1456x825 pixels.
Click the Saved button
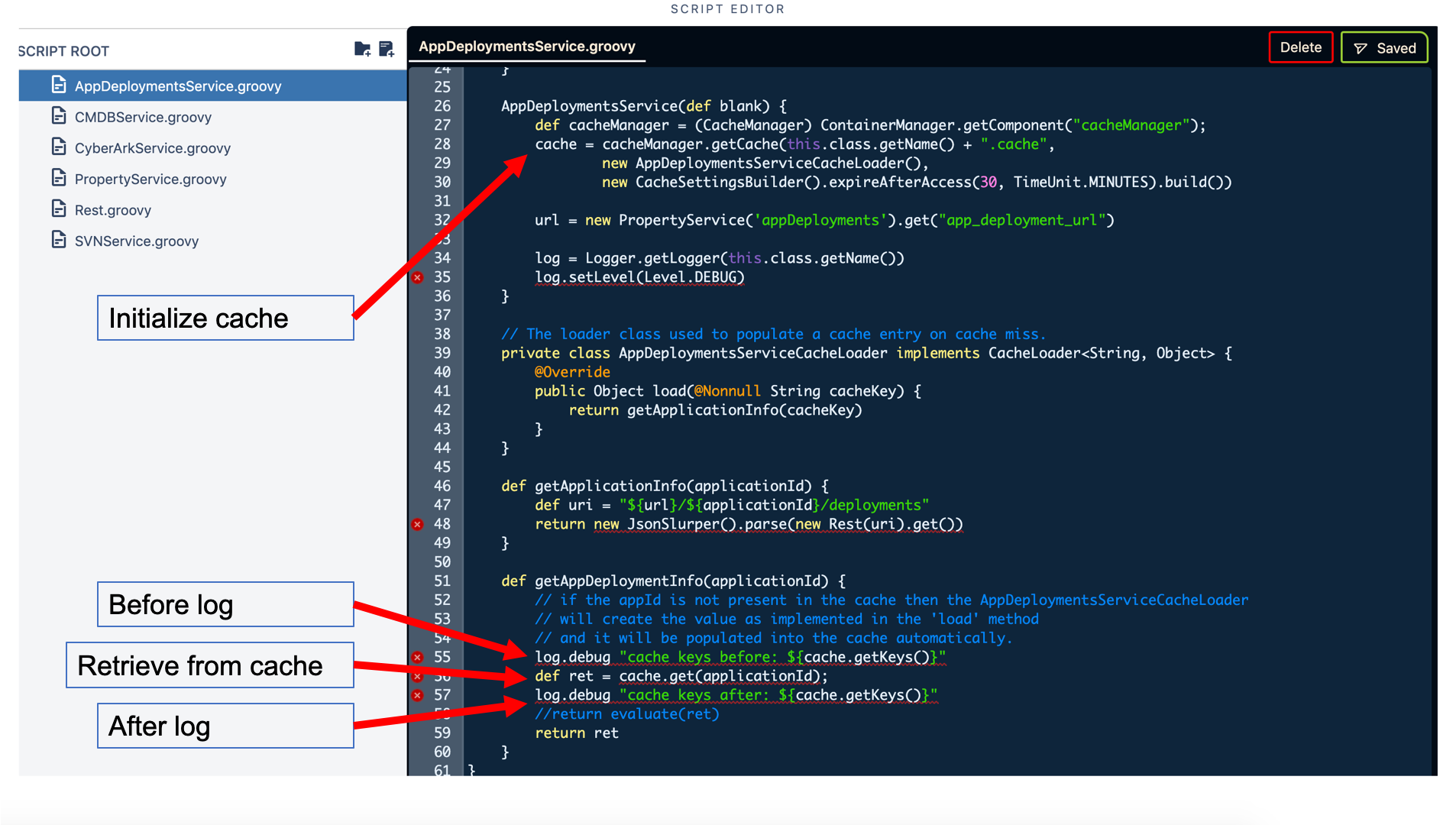pyautogui.click(x=1384, y=47)
